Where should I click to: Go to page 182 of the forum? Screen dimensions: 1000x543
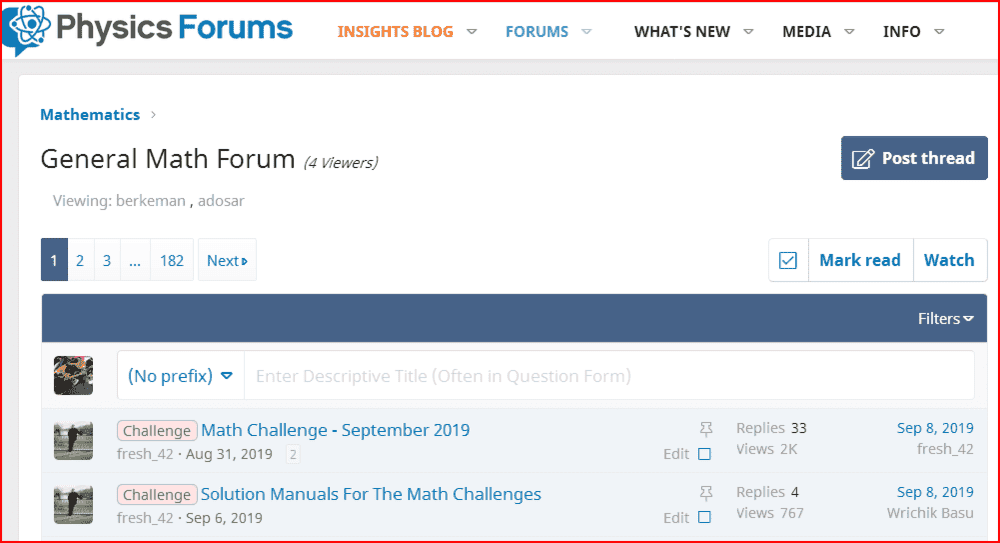point(172,260)
